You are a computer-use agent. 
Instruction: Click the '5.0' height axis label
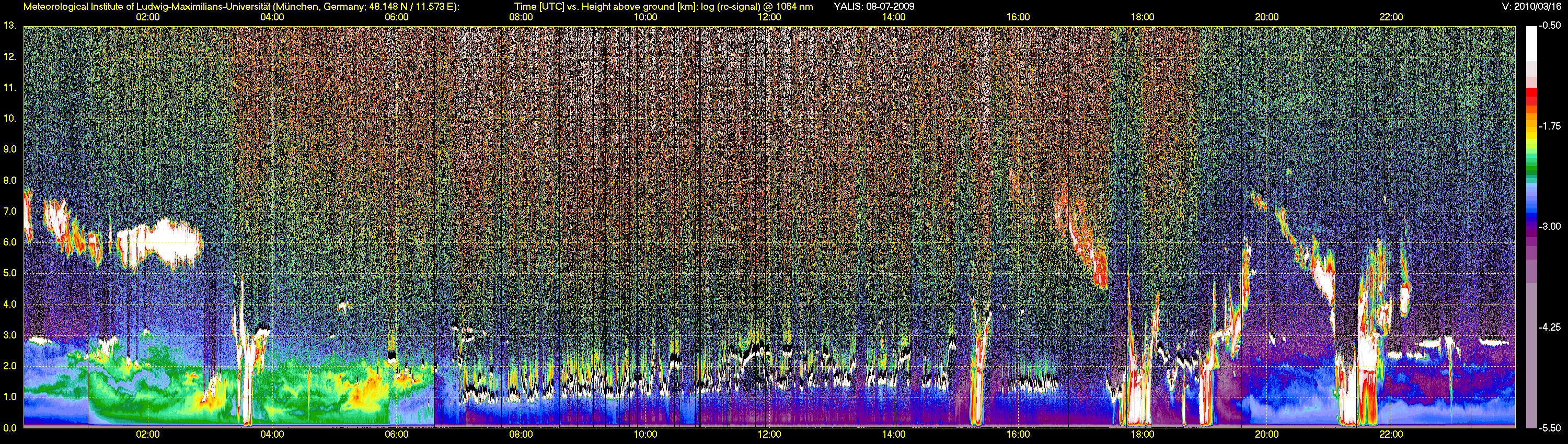click(10, 273)
